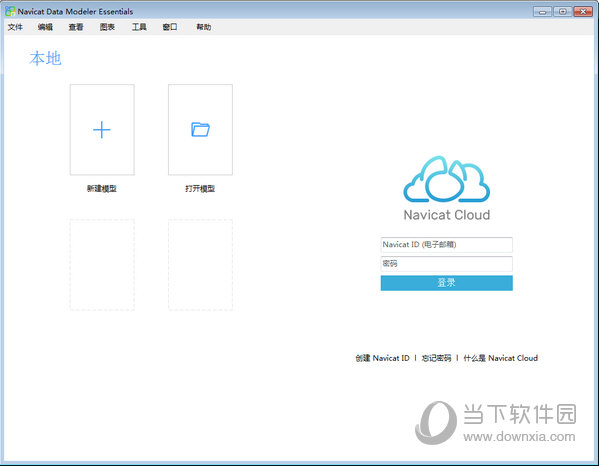Click the Navicat Cloud title text

tap(447, 215)
